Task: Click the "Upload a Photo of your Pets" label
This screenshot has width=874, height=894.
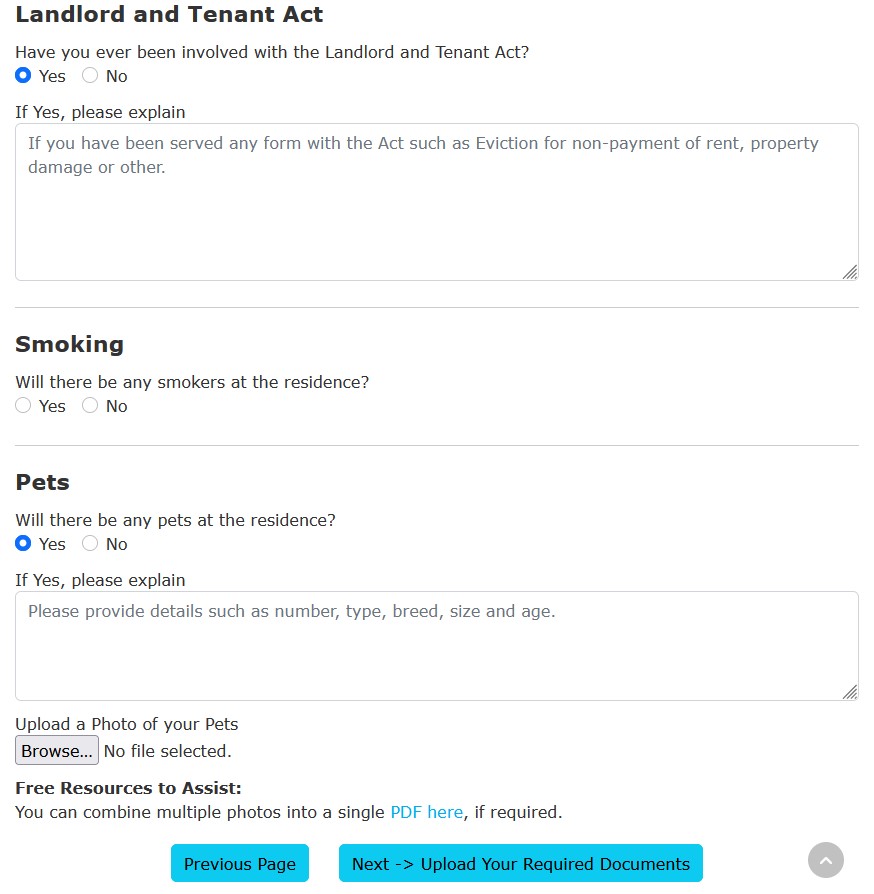Action: coord(127,724)
